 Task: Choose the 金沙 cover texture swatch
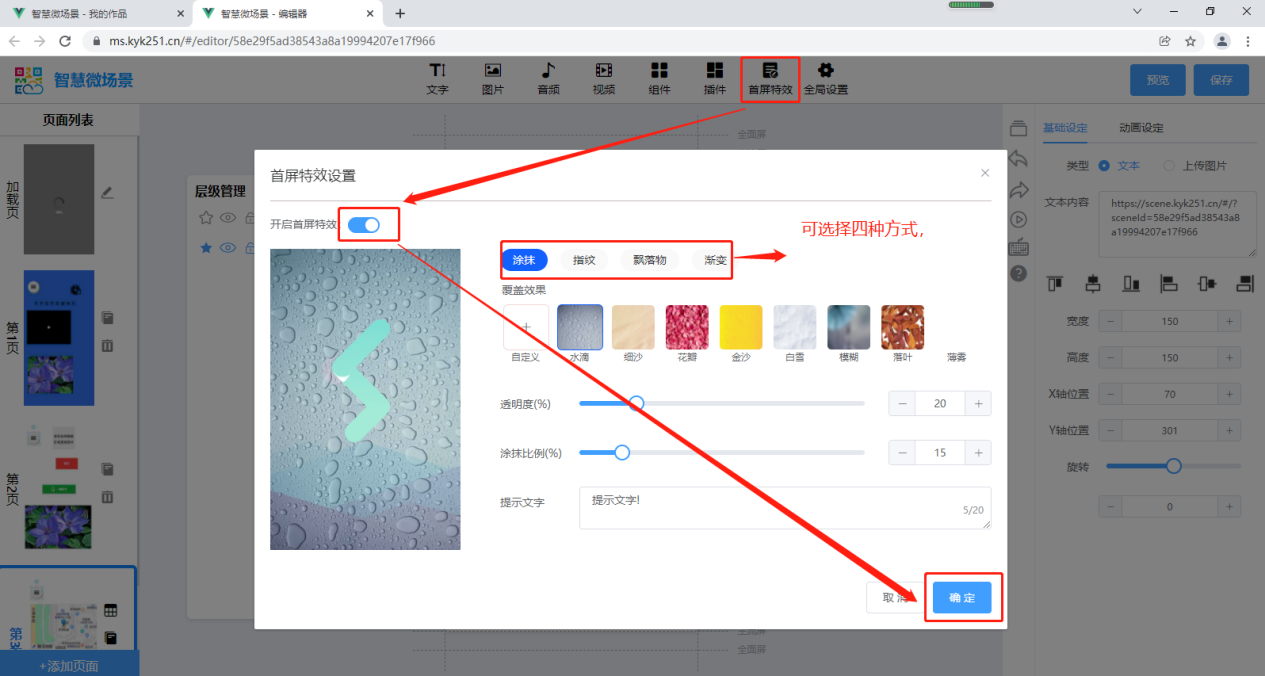[x=741, y=327]
